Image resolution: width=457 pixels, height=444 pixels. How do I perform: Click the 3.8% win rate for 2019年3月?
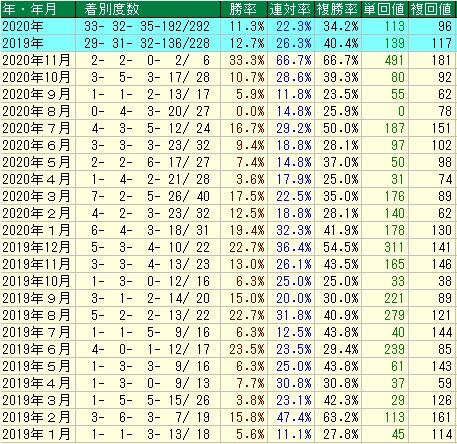click(x=250, y=400)
